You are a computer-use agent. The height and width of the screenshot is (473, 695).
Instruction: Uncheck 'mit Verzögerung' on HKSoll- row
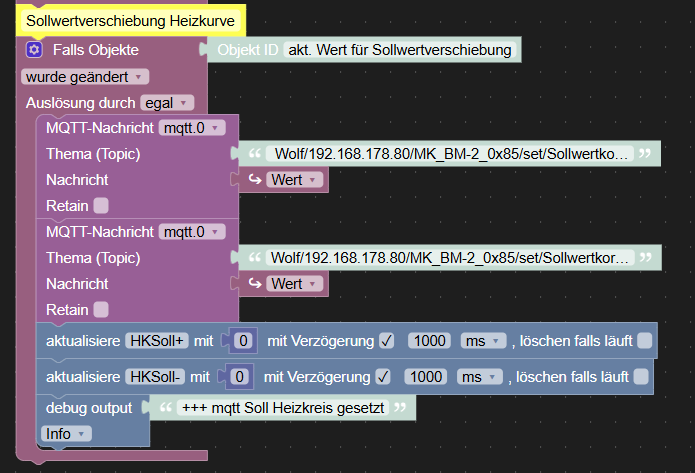383,377
